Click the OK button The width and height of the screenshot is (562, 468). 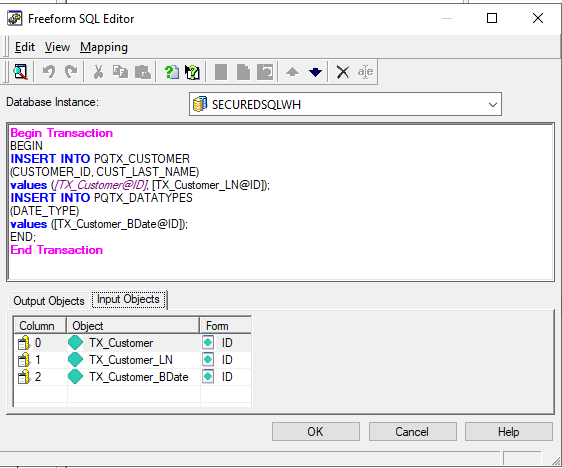[x=316, y=431]
